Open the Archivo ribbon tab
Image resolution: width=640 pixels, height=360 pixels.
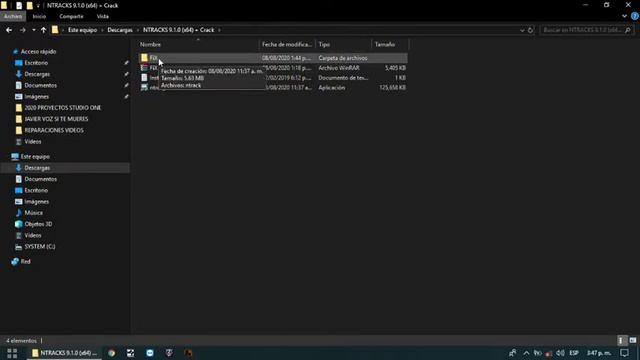click(x=13, y=16)
